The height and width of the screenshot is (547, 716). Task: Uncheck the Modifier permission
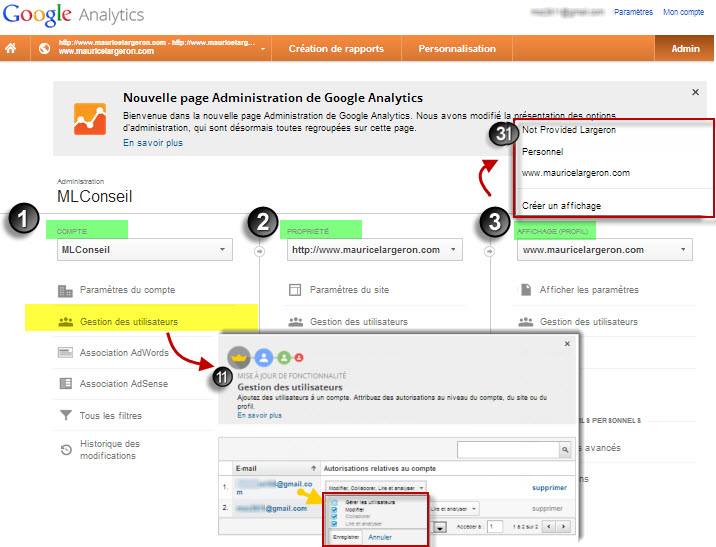(x=334, y=510)
